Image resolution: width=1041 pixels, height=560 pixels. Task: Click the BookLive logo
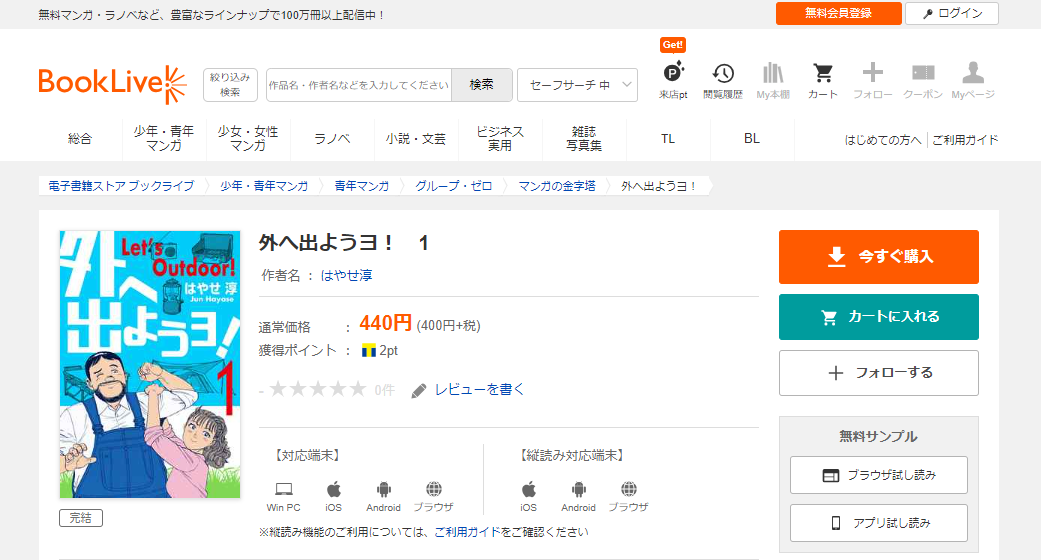[x=112, y=84]
